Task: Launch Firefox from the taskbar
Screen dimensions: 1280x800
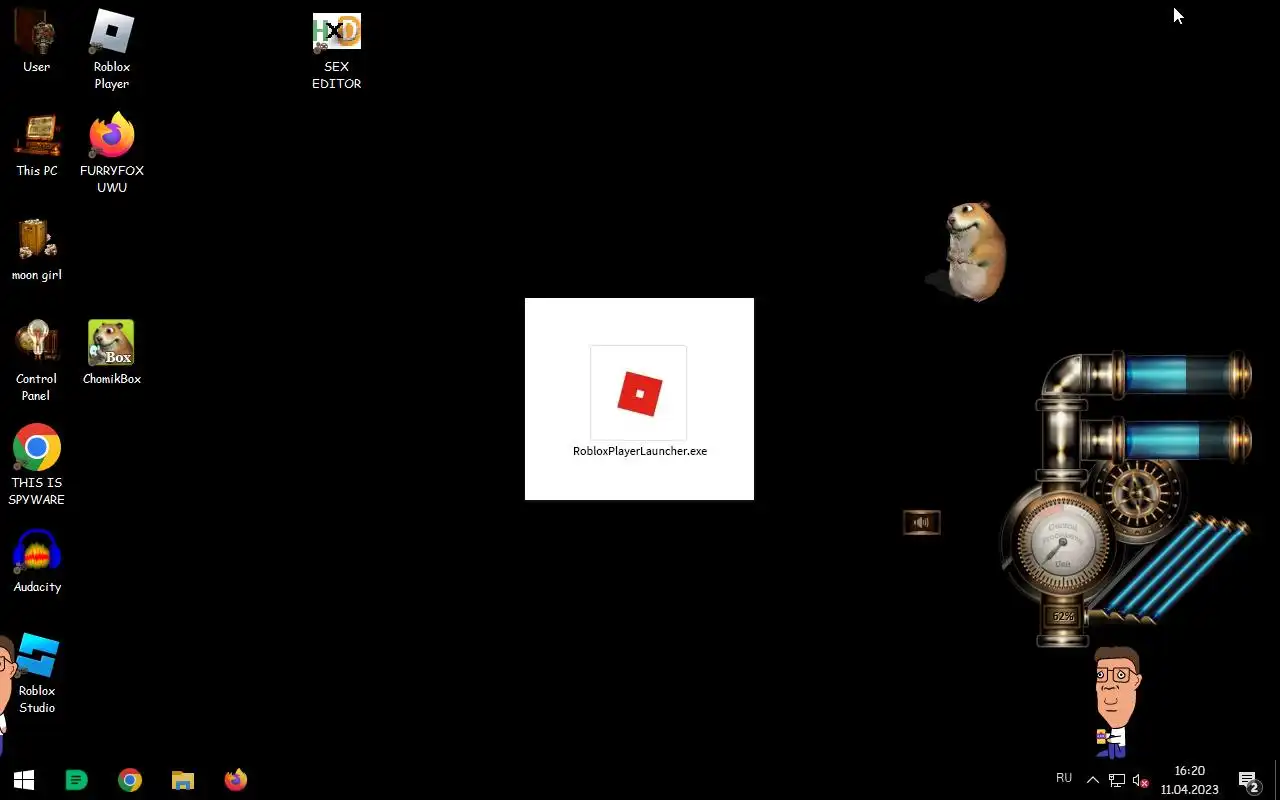Action: [235, 780]
